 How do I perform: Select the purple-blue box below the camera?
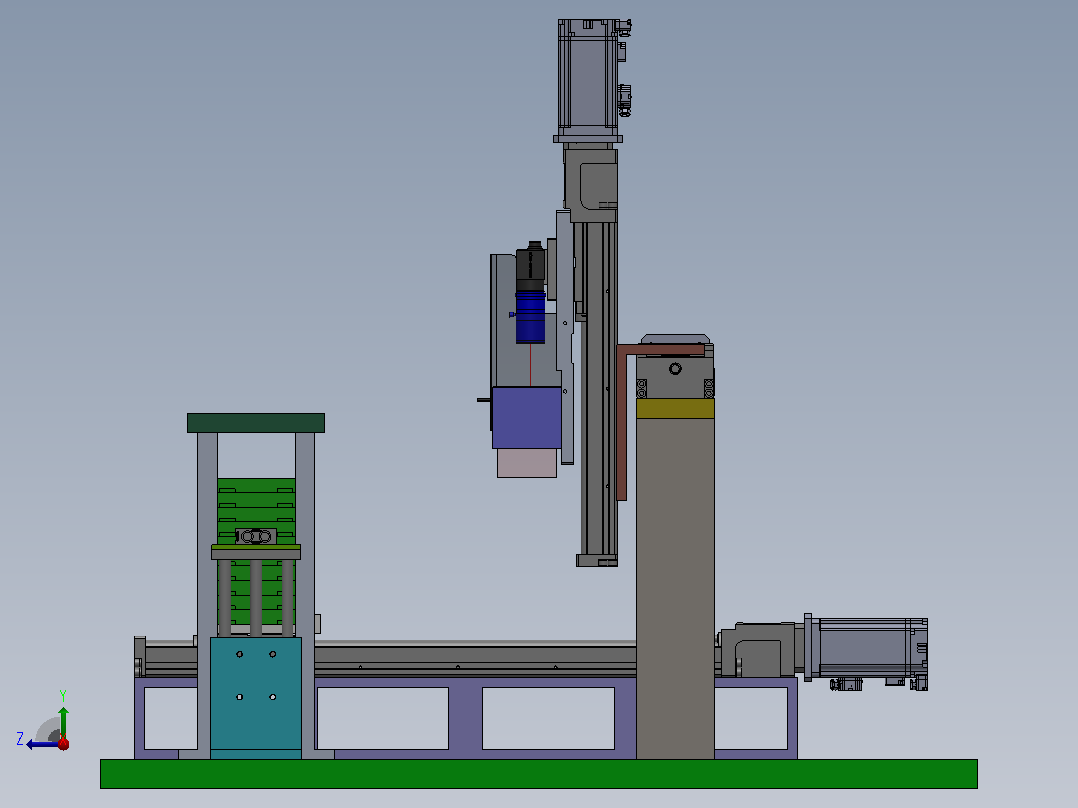pyautogui.click(x=527, y=417)
